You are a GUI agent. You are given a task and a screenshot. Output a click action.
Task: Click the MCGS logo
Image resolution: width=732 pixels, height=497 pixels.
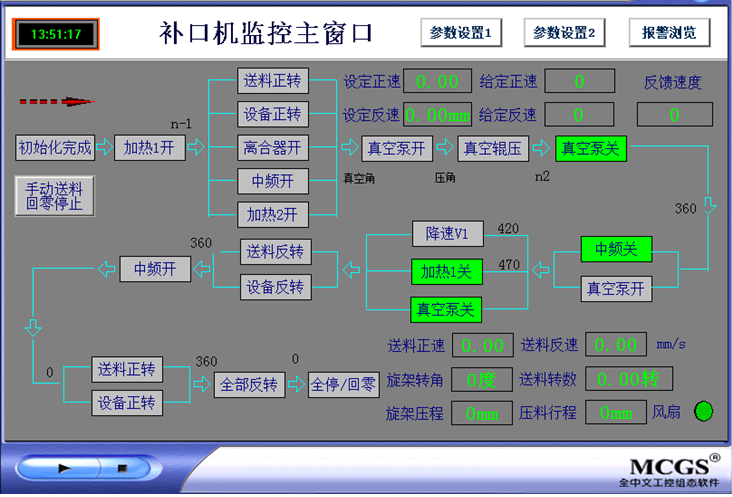click(668, 468)
